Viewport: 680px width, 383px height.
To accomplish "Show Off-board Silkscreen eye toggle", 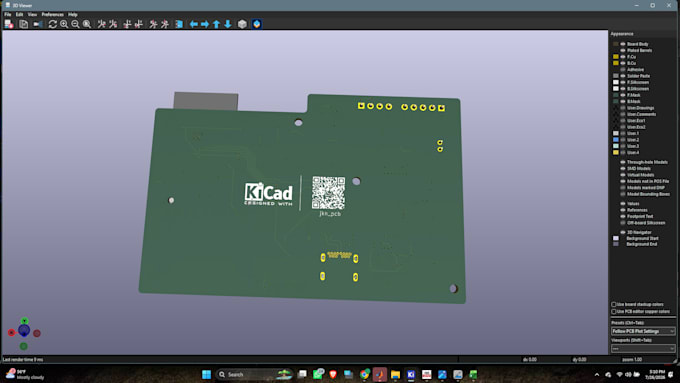I will coord(623,223).
